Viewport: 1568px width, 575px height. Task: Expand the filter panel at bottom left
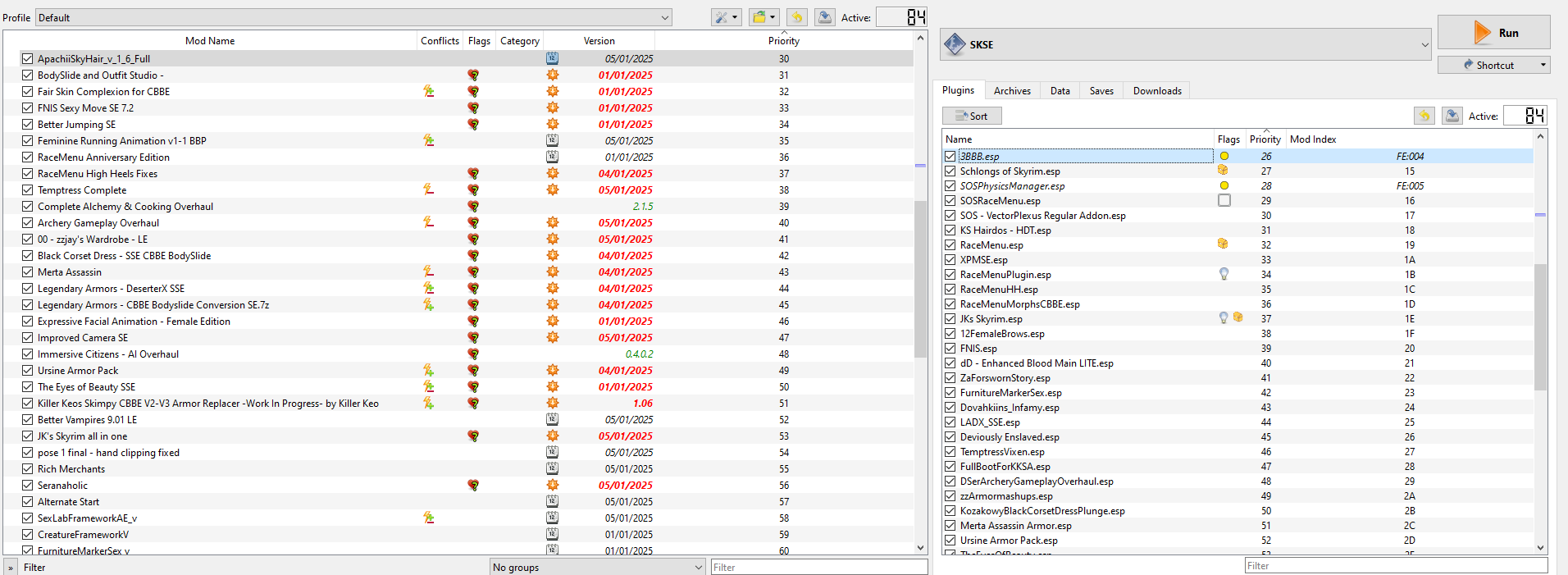point(11,567)
